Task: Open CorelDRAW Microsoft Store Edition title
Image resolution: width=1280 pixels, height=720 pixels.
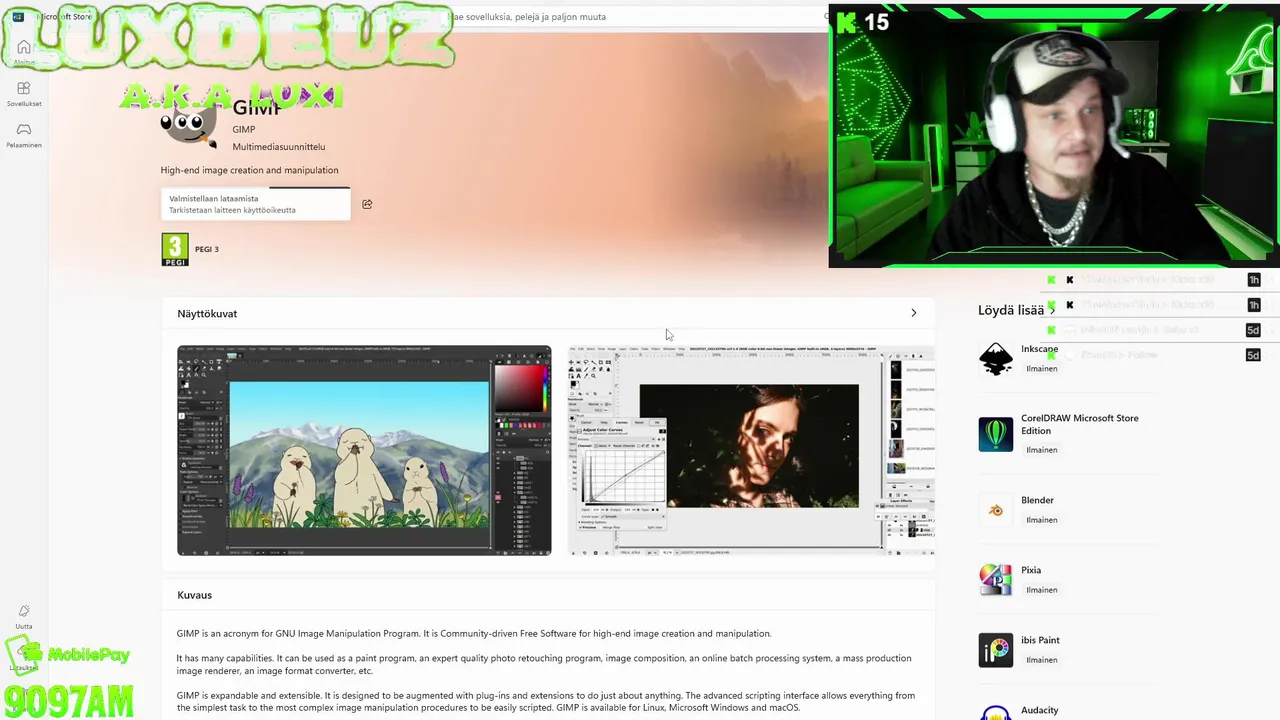Action: point(1080,424)
